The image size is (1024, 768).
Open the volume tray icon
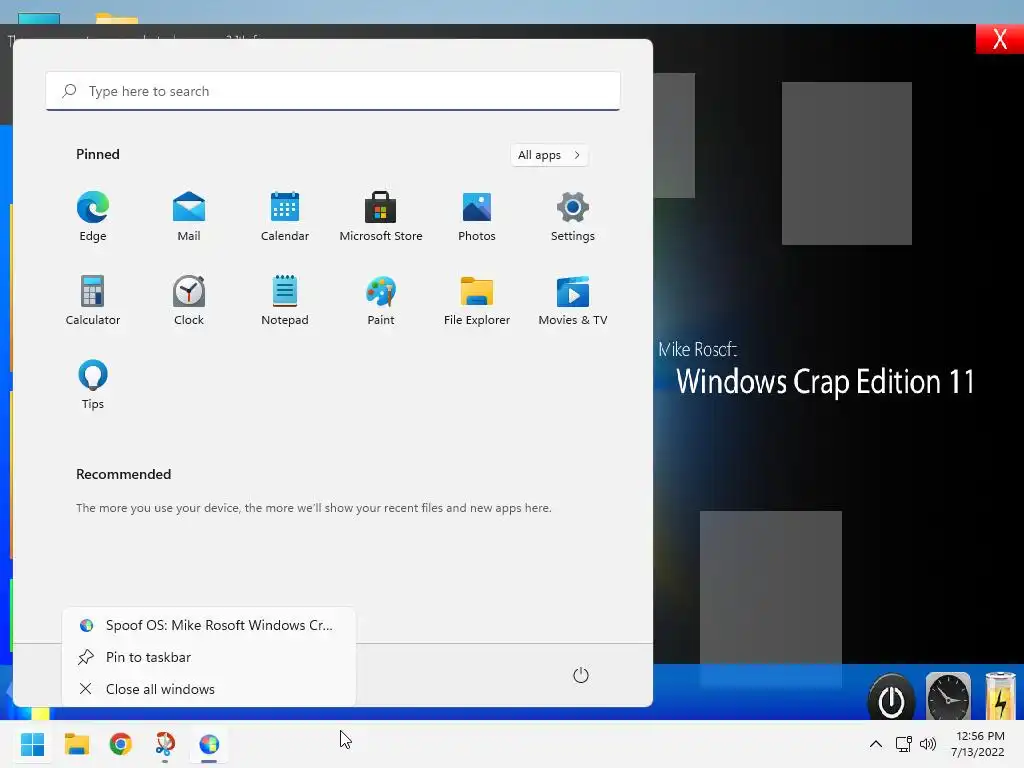click(x=928, y=744)
